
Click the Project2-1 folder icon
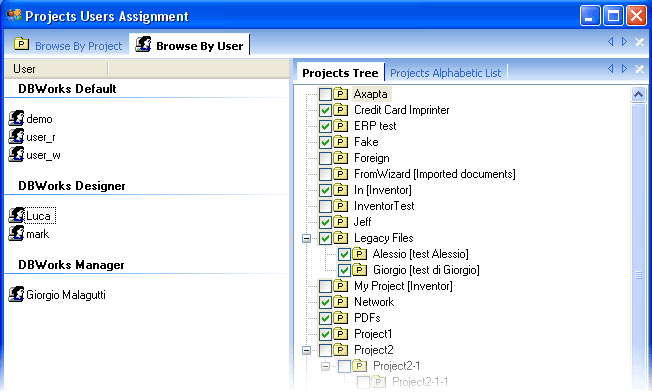(360, 366)
